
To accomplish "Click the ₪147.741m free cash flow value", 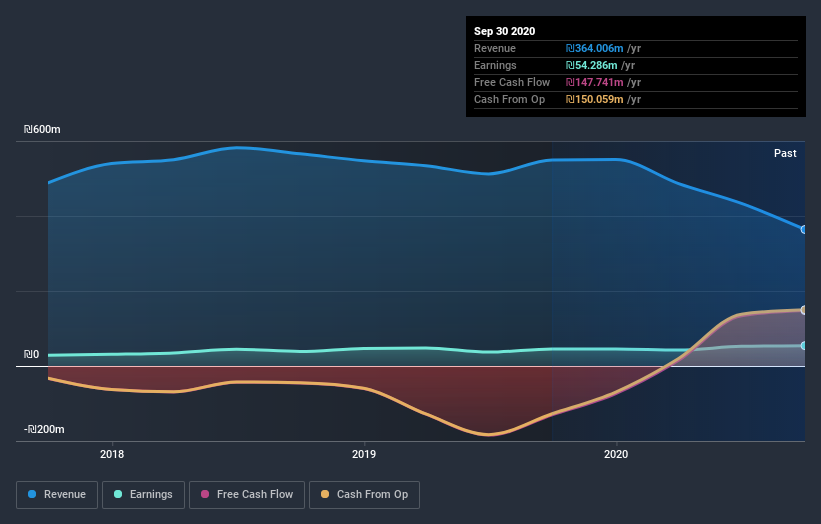I will tap(594, 82).
